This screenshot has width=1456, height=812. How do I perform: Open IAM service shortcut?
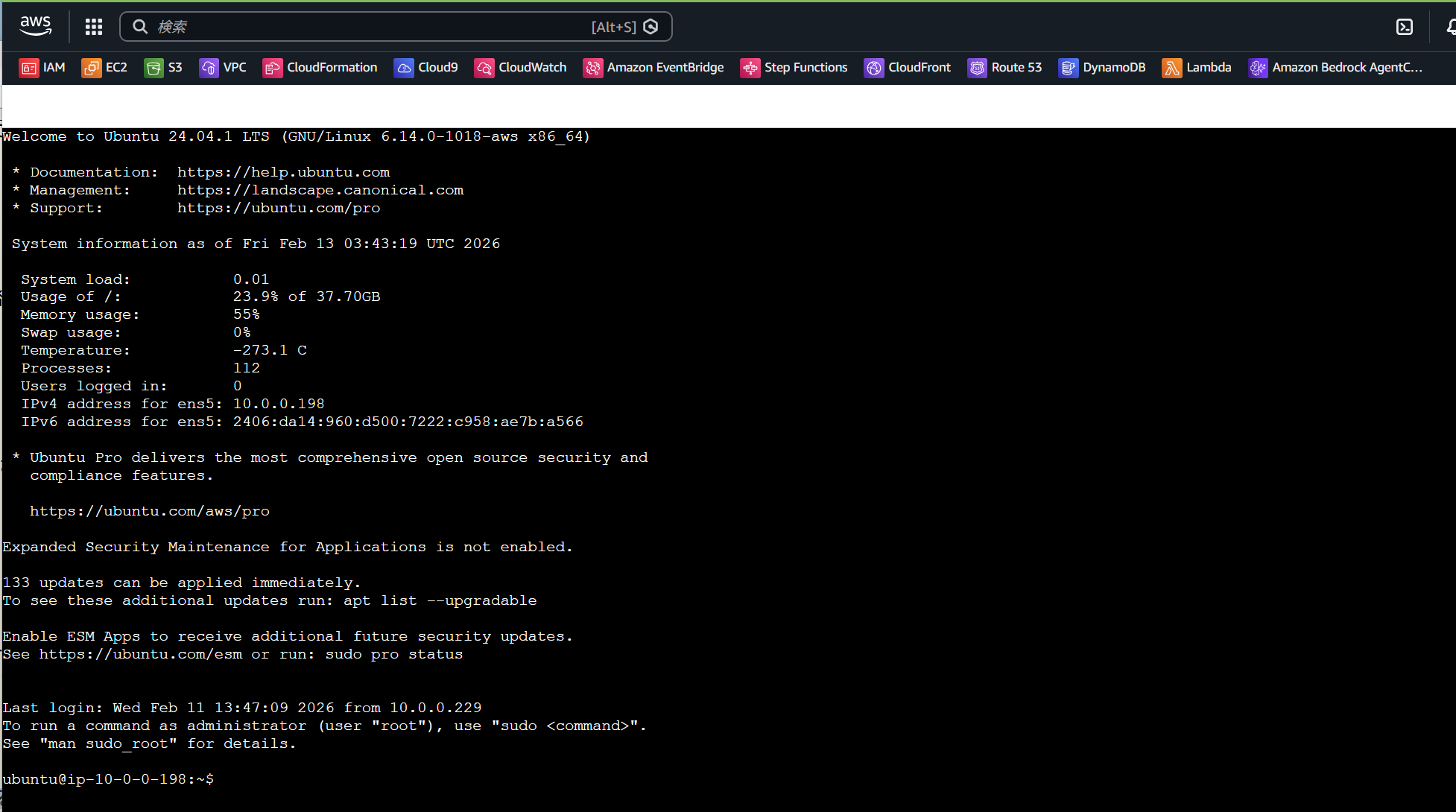pyautogui.click(x=42, y=67)
